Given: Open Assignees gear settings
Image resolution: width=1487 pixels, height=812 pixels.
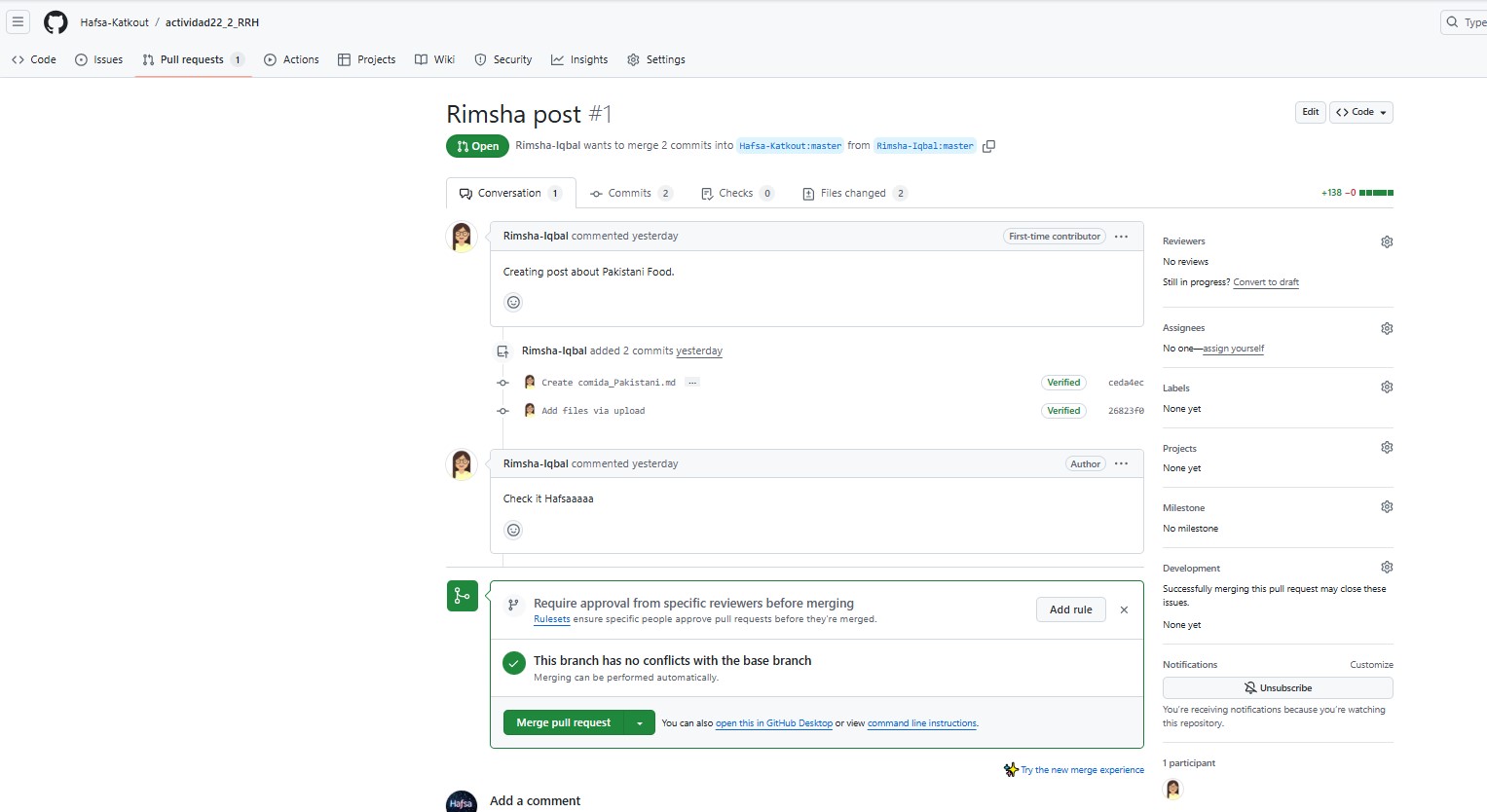Looking at the screenshot, I should [1387, 328].
